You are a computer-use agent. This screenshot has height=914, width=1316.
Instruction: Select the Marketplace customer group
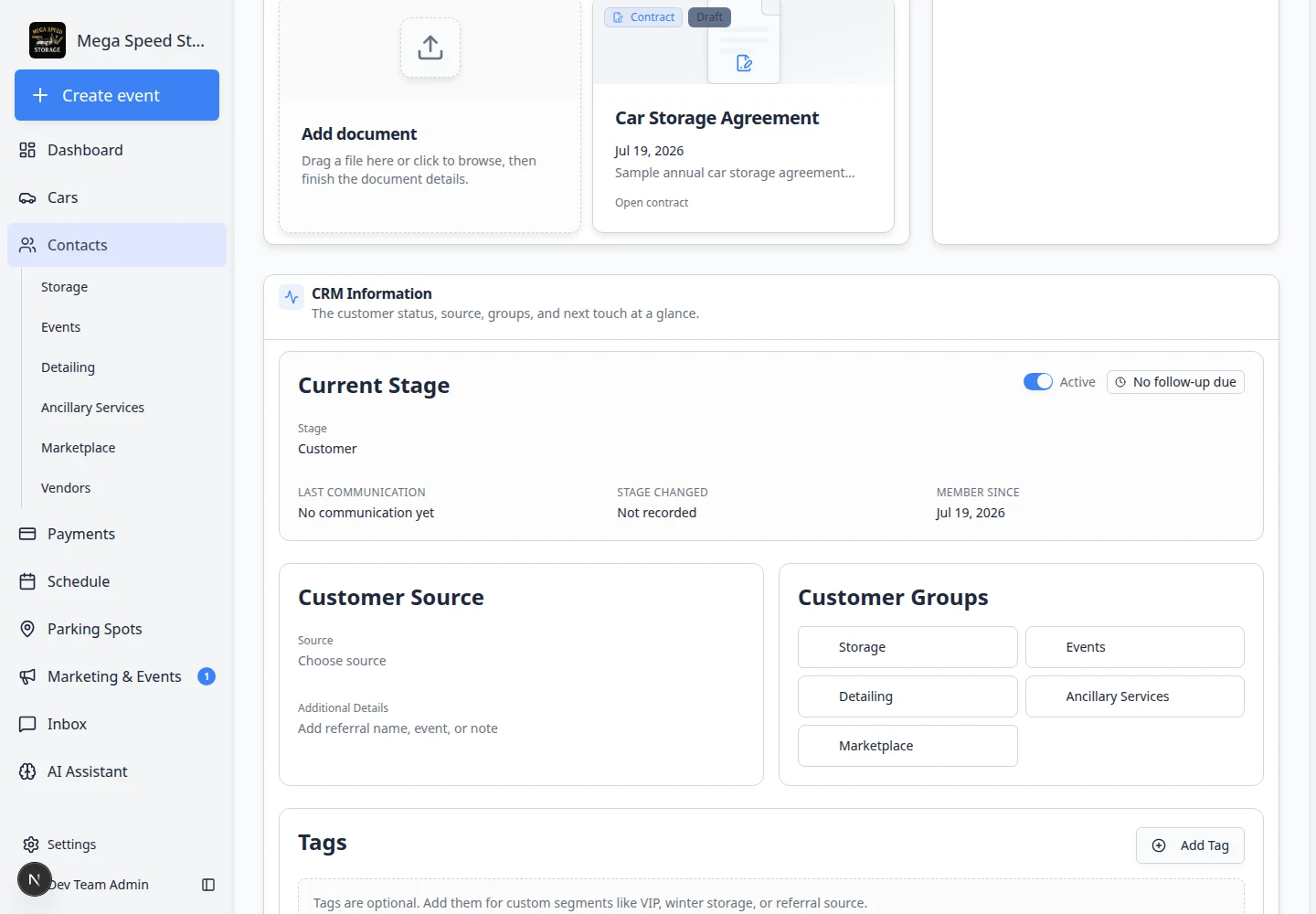point(907,746)
